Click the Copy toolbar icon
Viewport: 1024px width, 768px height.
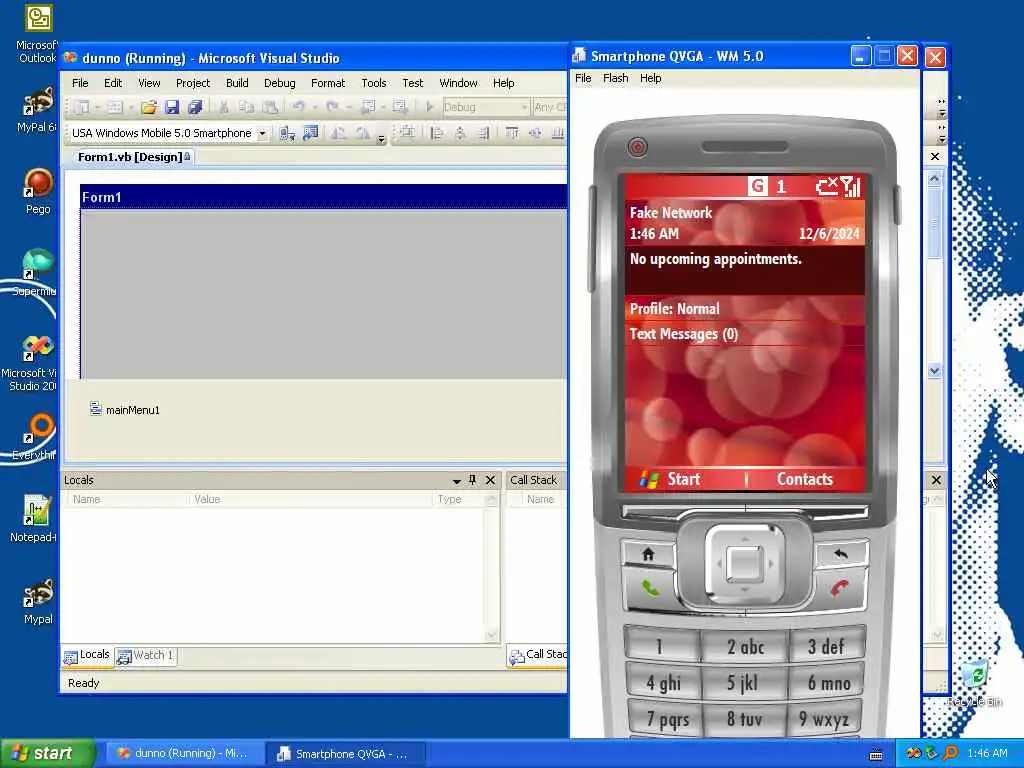(246, 106)
